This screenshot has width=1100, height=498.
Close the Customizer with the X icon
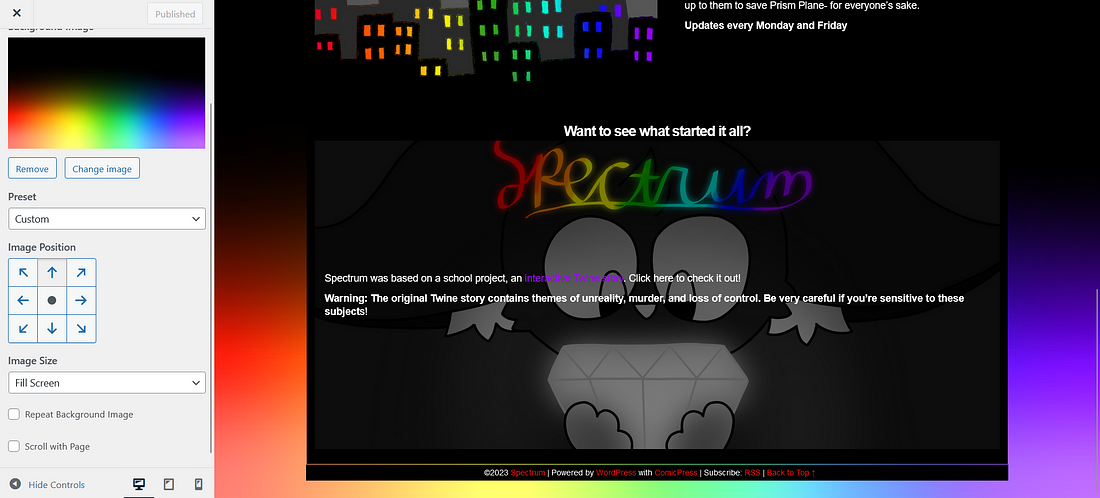(17, 13)
